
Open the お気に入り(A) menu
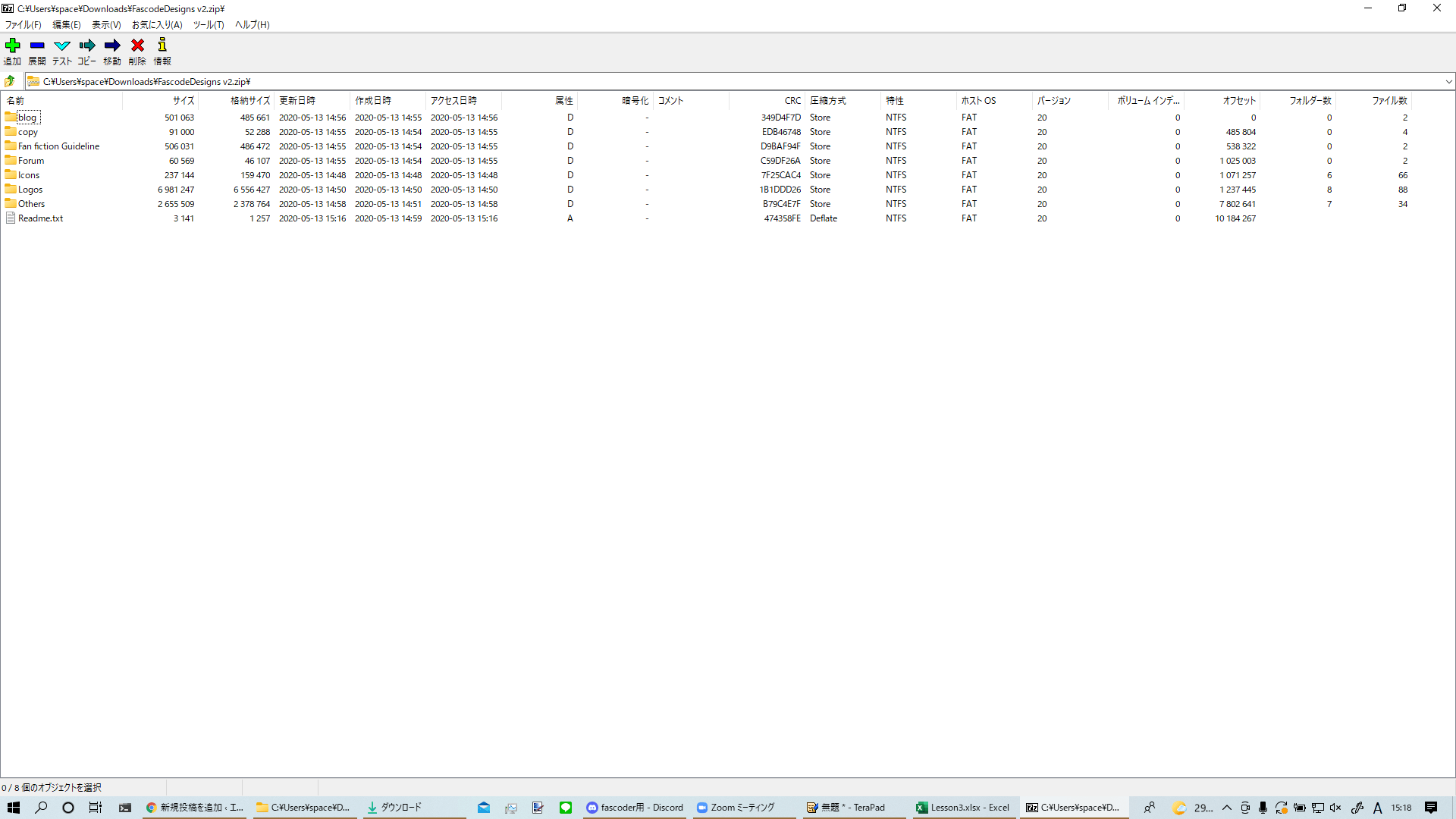pyautogui.click(x=157, y=25)
